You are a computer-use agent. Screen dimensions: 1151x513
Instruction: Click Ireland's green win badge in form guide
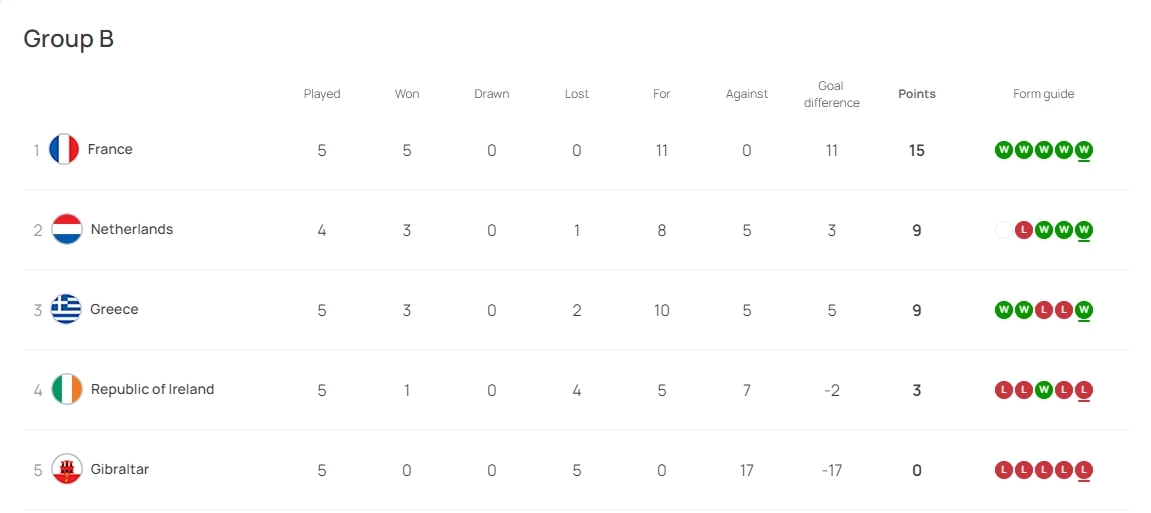point(1044,390)
